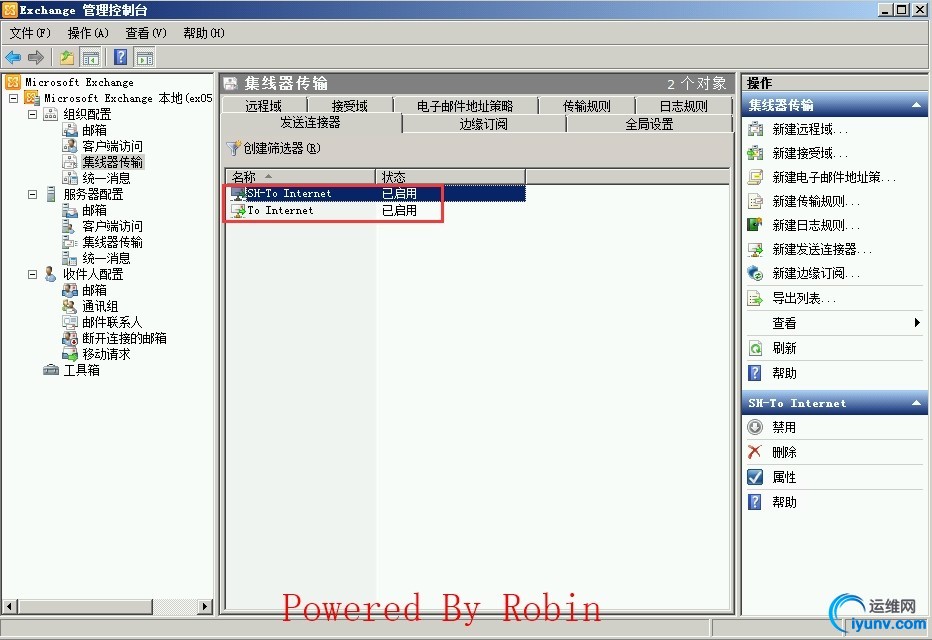Click the 新建发送连接器 icon
Viewport: 932px width, 640px height.
(755, 249)
